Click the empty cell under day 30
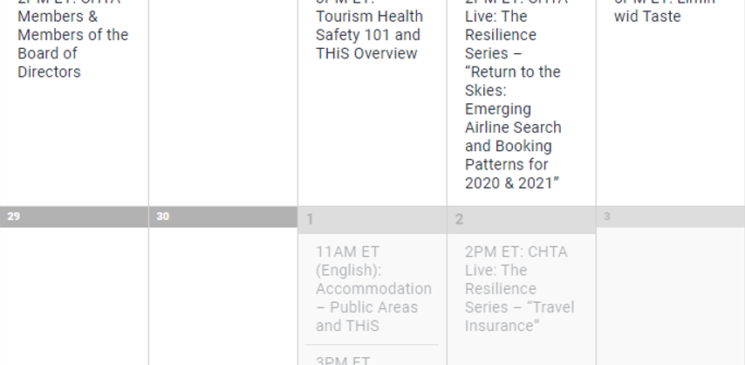Image resolution: width=745 pixels, height=365 pixels. coord(223,296)
